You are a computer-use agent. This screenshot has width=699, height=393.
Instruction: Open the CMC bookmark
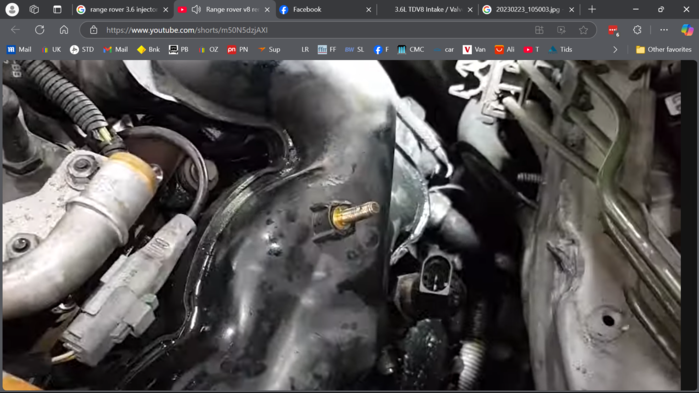(411, 49)
